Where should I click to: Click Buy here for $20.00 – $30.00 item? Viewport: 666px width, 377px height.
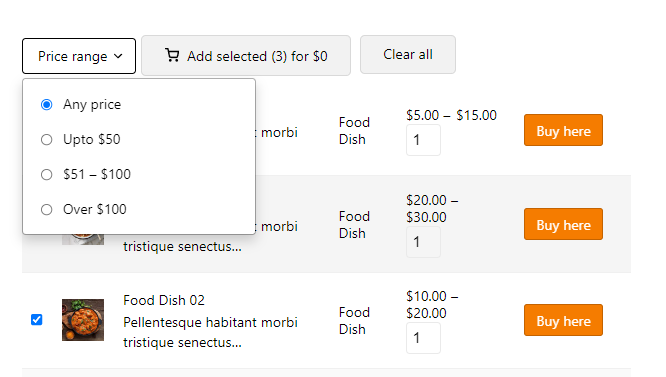[x=563, y=224]
